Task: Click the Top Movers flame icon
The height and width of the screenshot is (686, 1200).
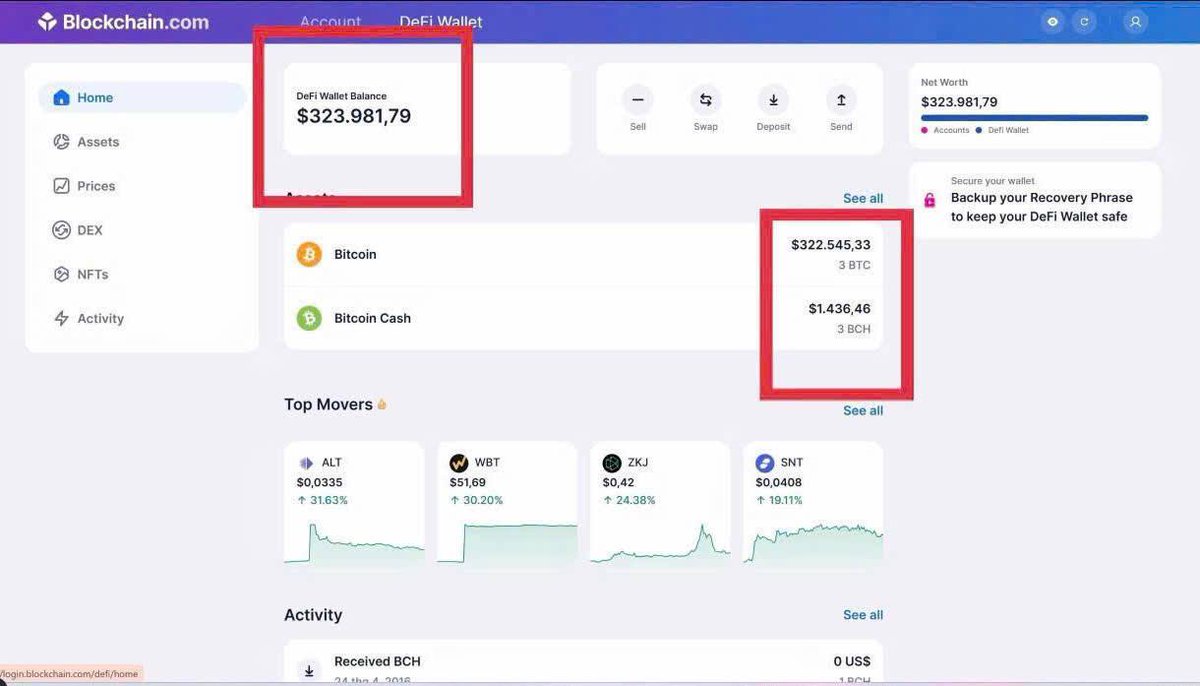Action: tap(382, 405)
